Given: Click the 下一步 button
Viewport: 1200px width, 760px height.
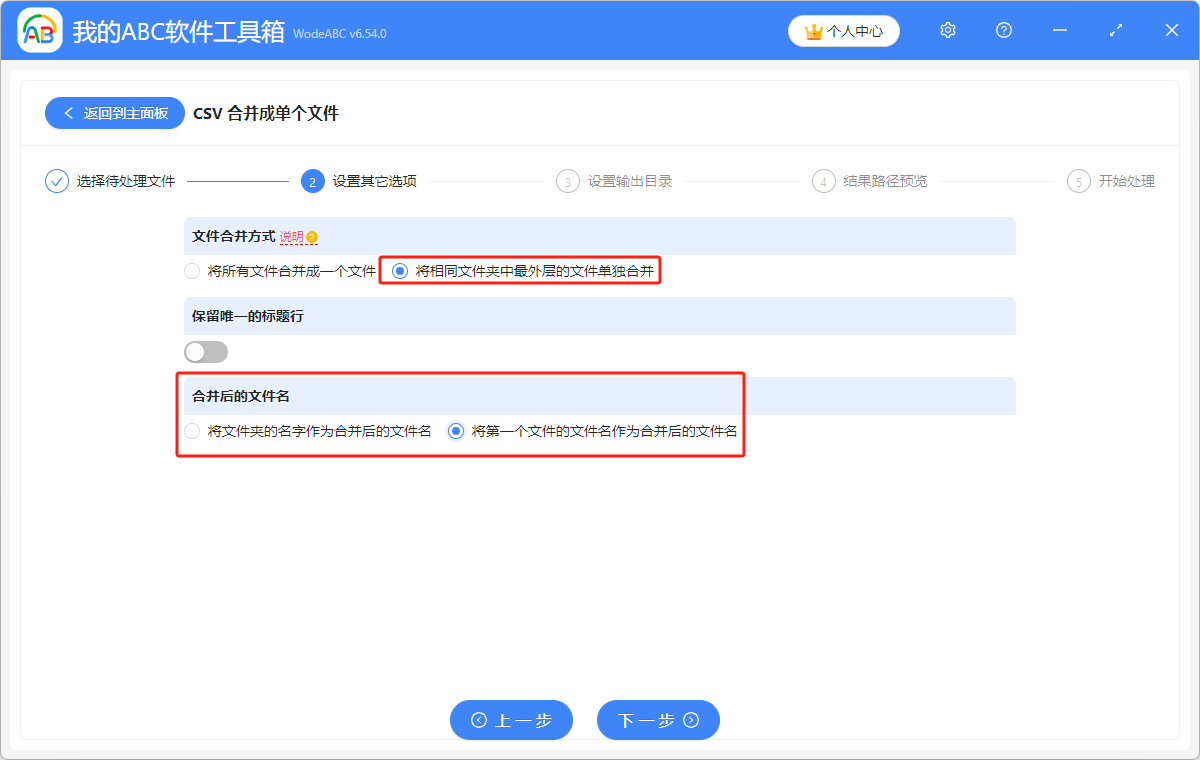Looking at the screenshot, I should click(x=658, y=720).
